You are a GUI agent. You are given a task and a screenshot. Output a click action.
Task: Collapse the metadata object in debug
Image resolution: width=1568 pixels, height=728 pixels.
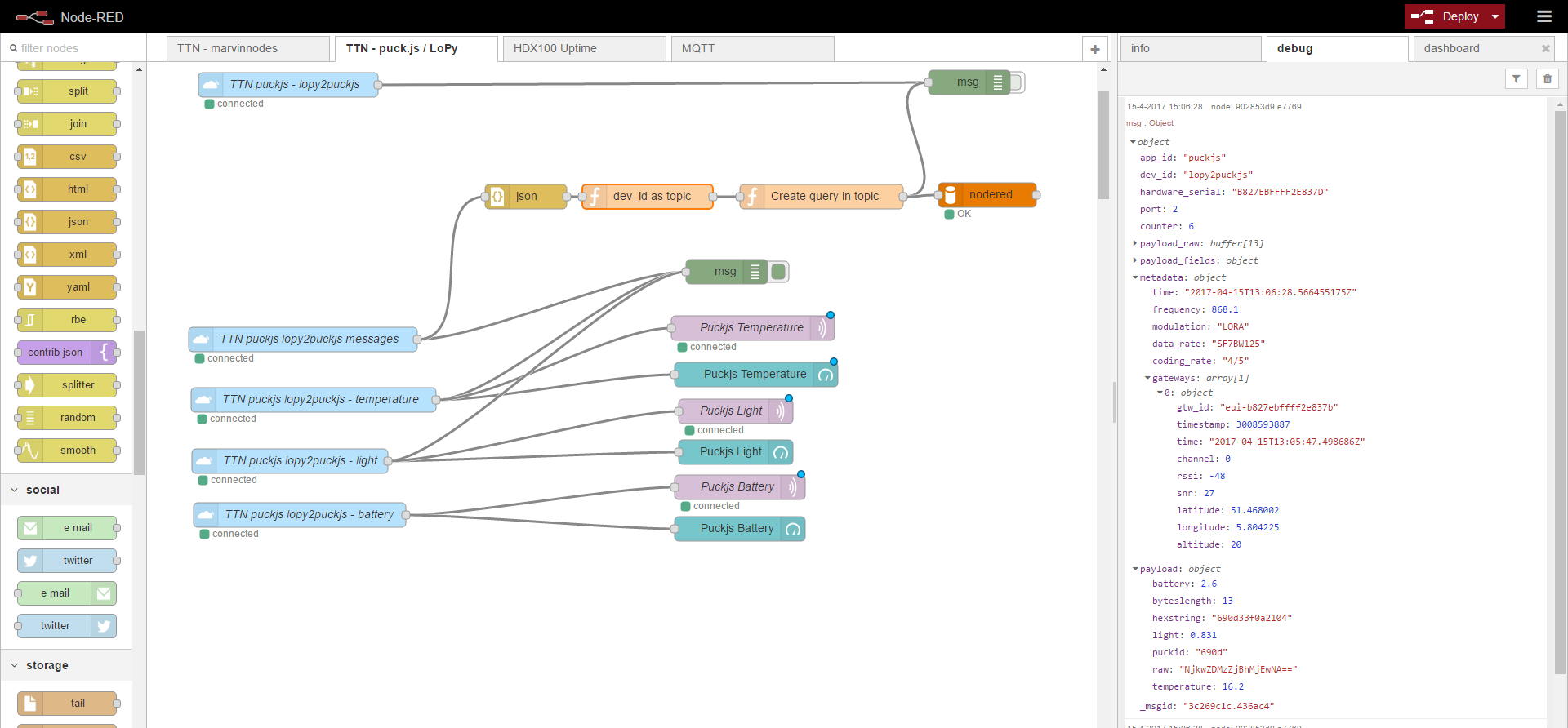point(1135,277)
